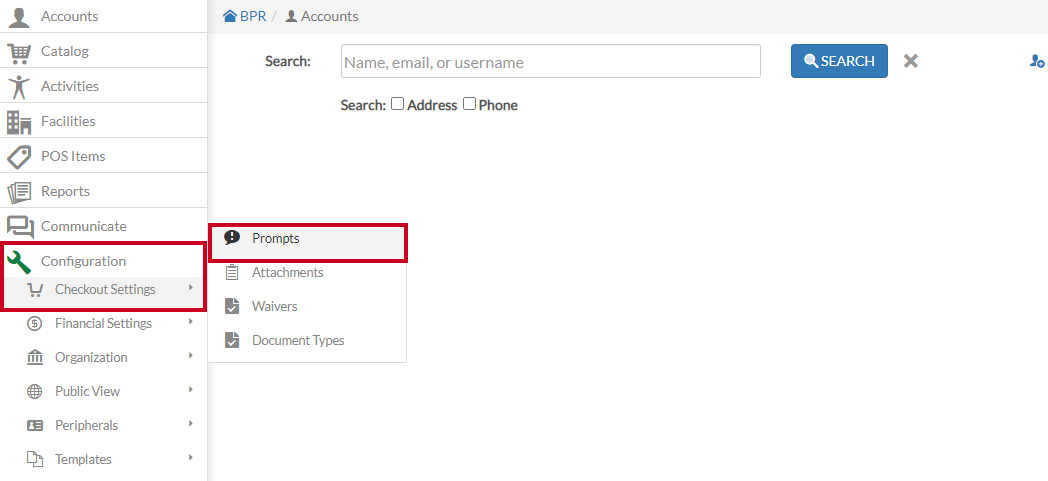Click the Waivers document check icon
The height and width of the screenshot is (481, 1048).
pyautogui.click(x=232, y=306)
